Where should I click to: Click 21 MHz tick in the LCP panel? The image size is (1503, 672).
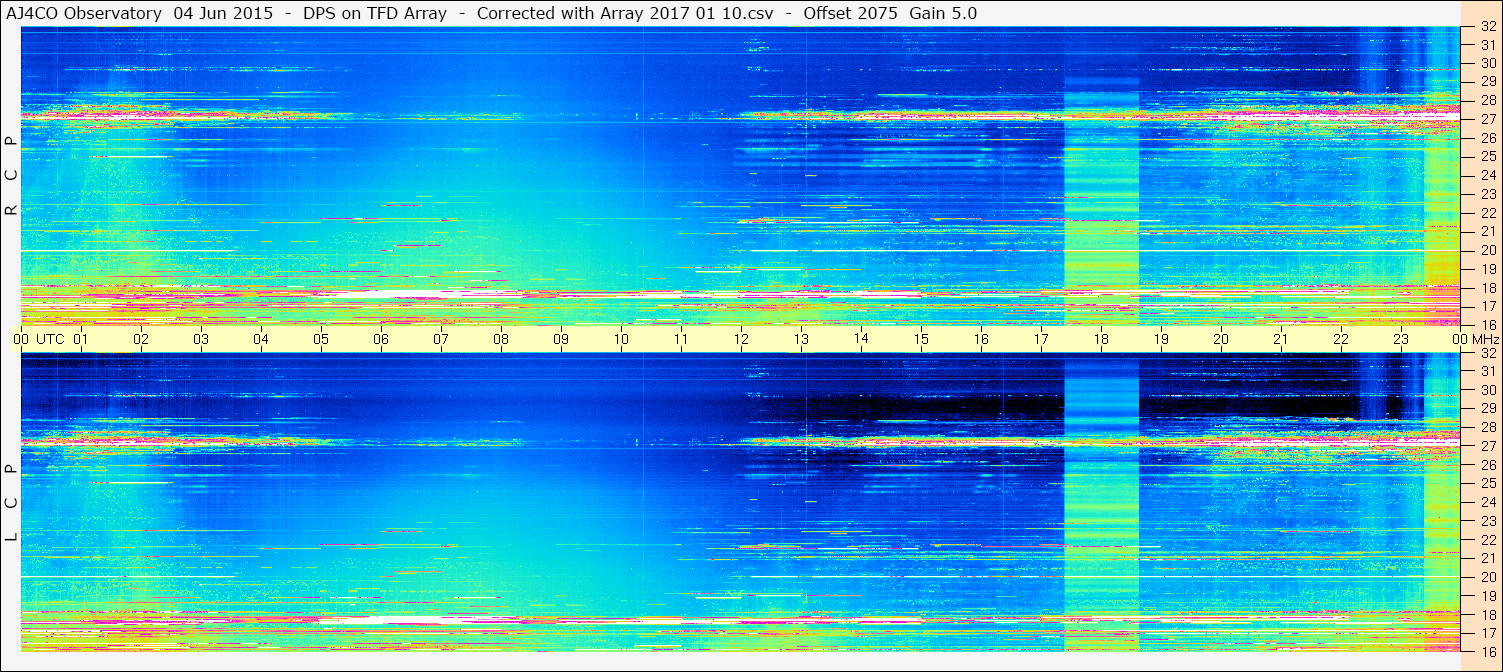[x=1487, y=558]
